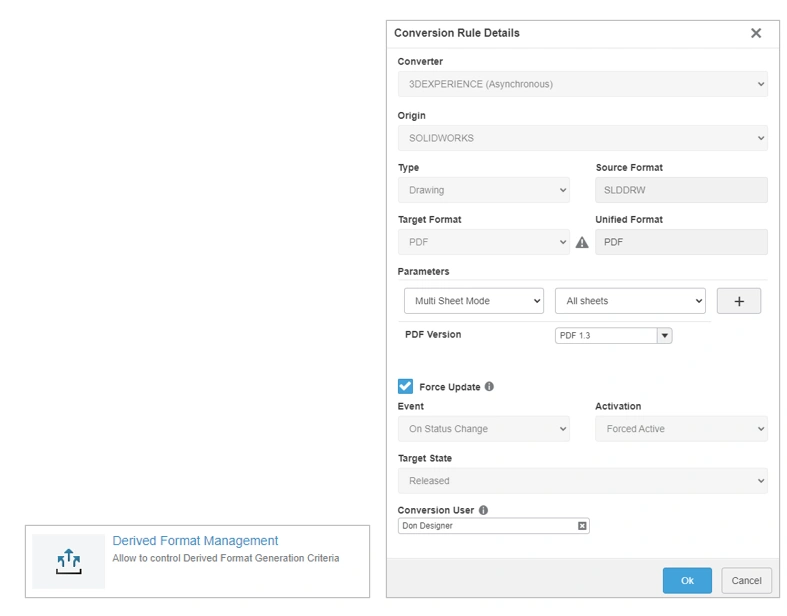Open the Activation Forced Active dropdown
Screen dimensions: 787x616
681,429
